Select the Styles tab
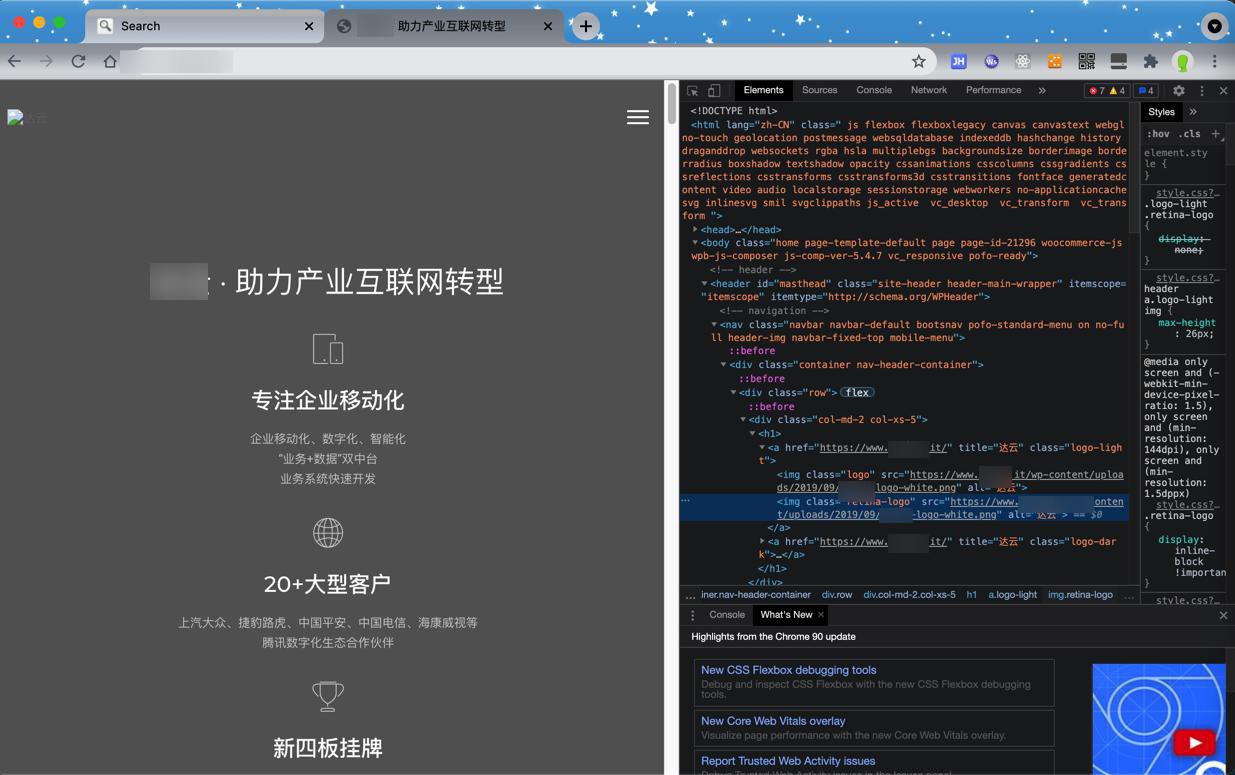The image size is (1235, 775). pyautogui.click(x=1161, y=112)
